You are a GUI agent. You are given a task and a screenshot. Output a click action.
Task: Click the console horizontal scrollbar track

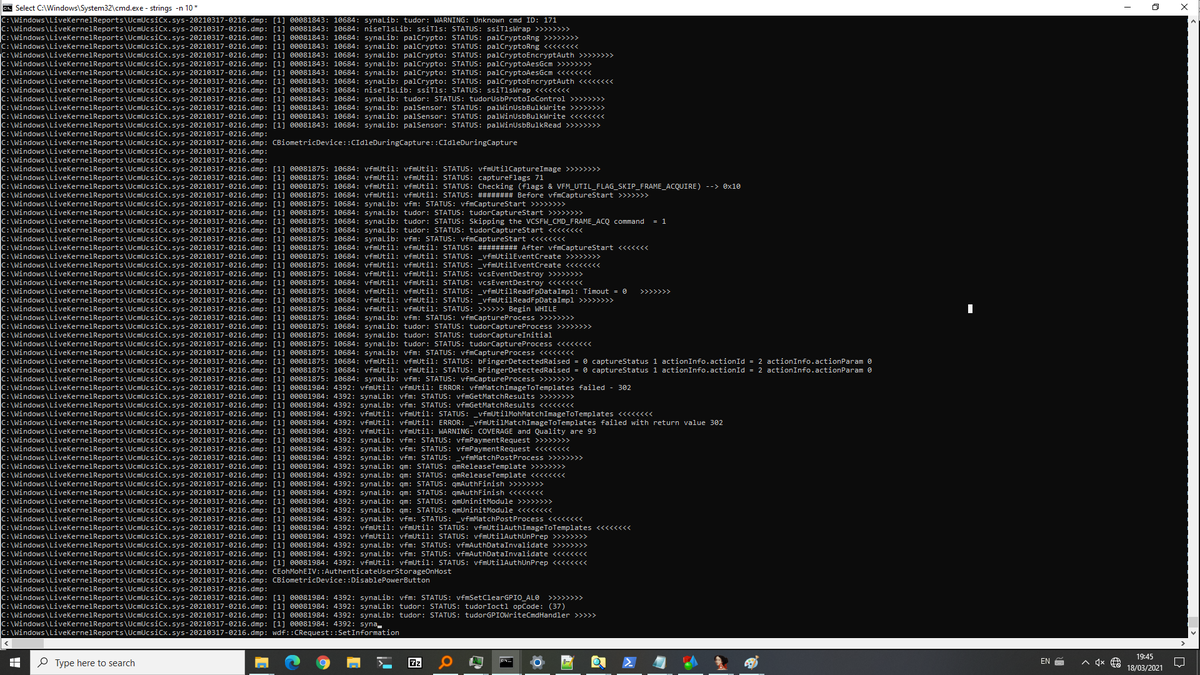click(x=596, y=643)
